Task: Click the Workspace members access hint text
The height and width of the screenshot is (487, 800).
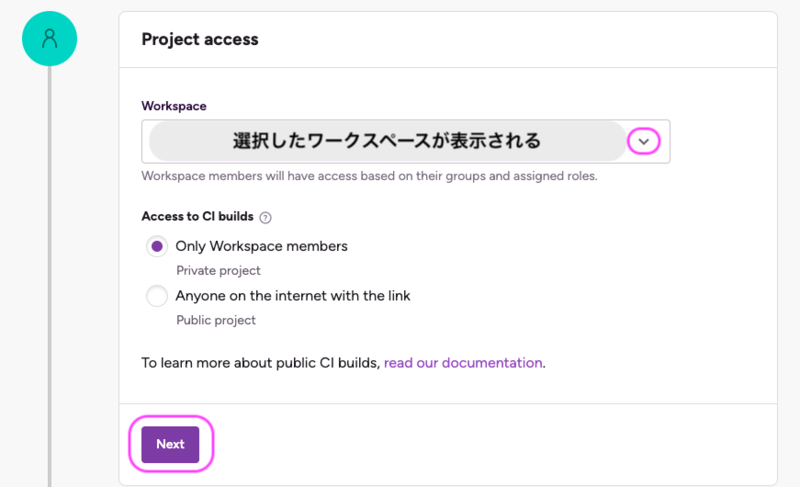Action: [x=369, y=176]
